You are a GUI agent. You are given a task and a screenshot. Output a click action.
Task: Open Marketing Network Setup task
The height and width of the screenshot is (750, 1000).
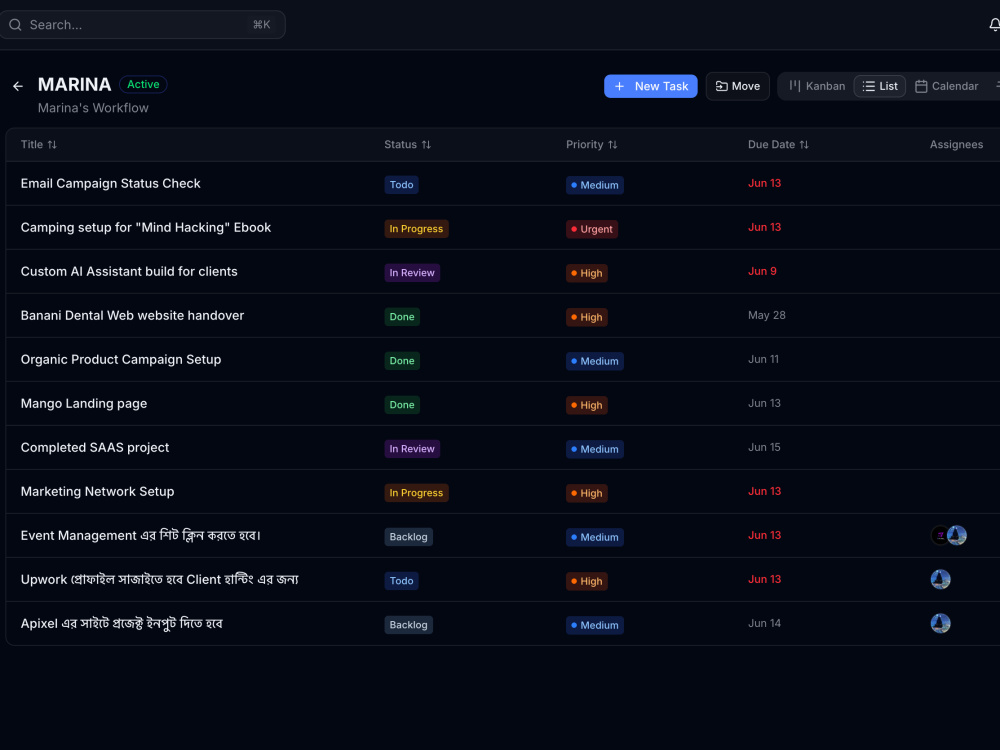(x=97, y=492)
